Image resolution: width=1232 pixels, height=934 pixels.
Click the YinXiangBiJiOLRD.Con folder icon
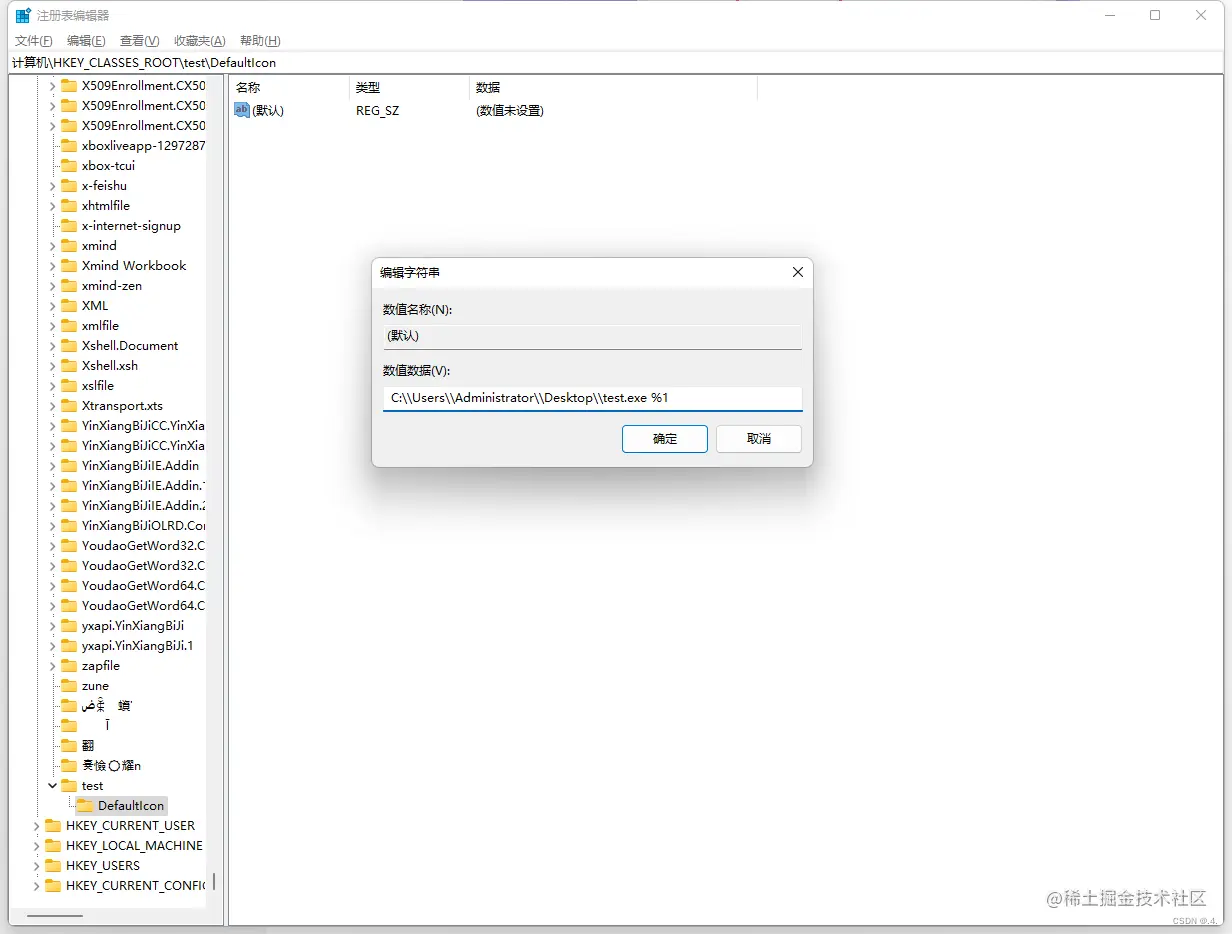[x=69, y=526]
